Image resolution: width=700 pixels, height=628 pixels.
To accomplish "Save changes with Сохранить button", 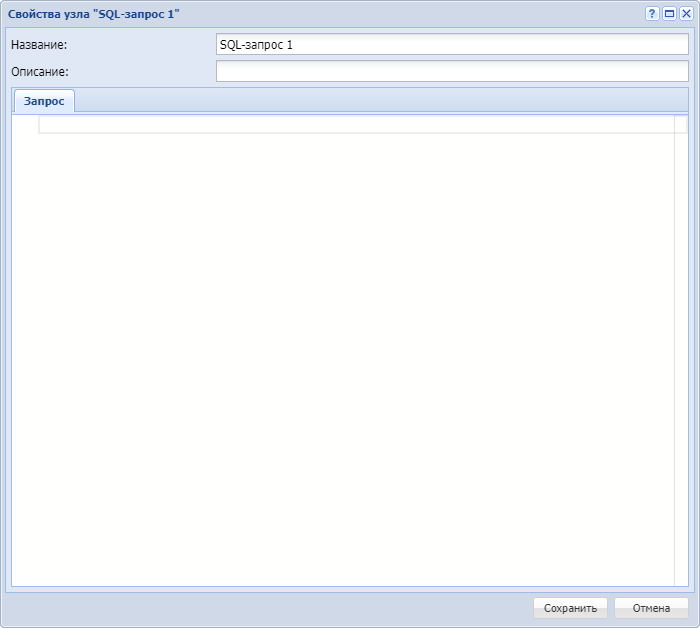I will point(570,608).
